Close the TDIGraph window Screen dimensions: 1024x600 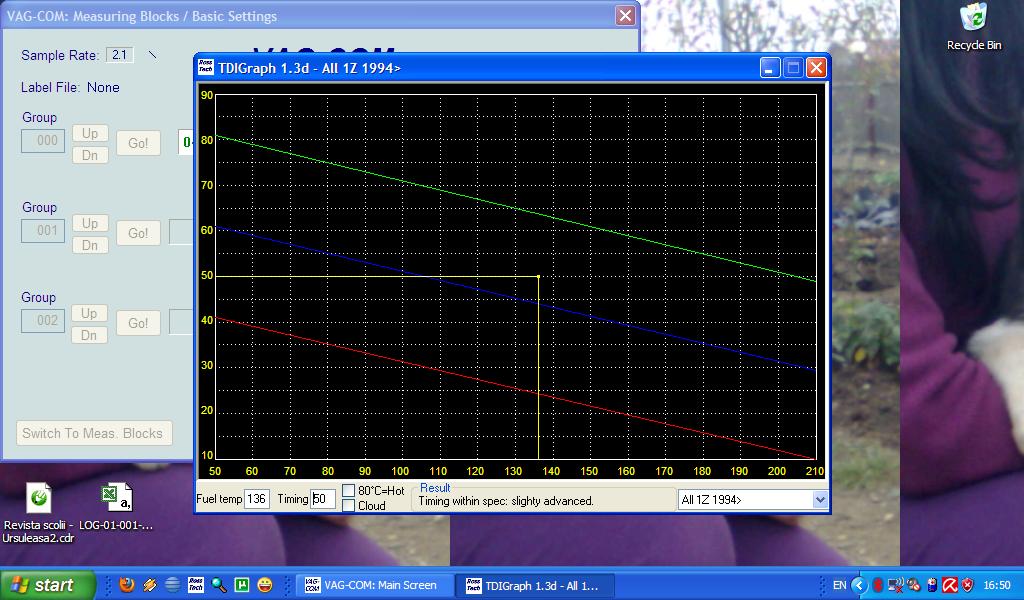coord(816,67)
